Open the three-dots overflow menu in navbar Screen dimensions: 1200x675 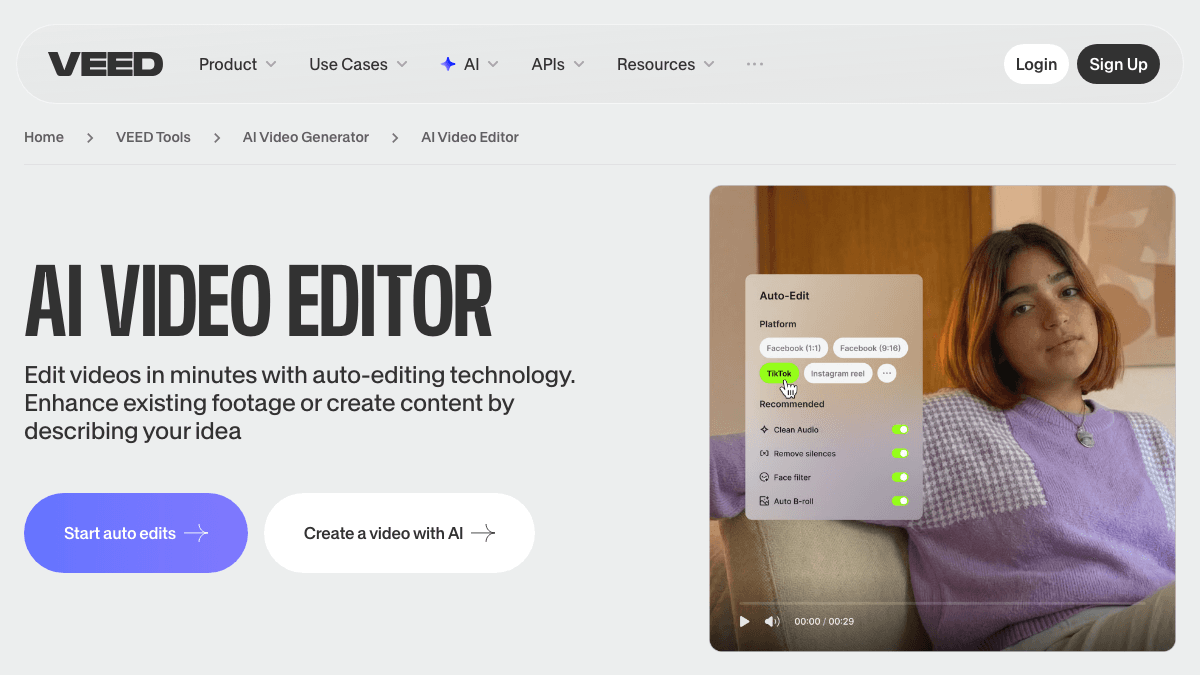coord(755,64)
